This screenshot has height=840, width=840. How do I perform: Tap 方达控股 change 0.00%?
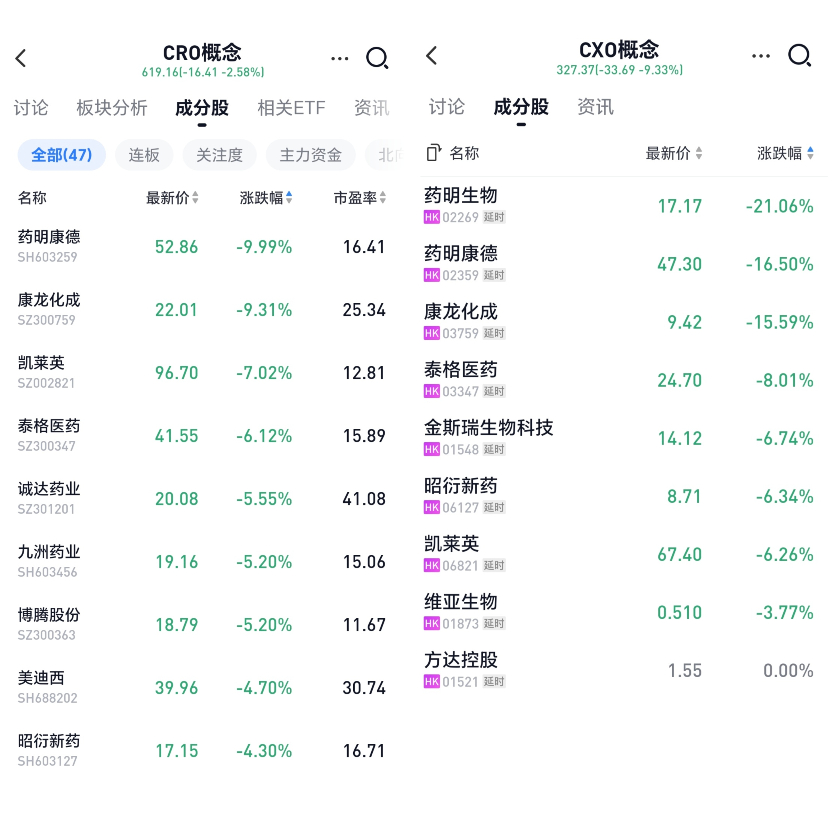(788, 671)
